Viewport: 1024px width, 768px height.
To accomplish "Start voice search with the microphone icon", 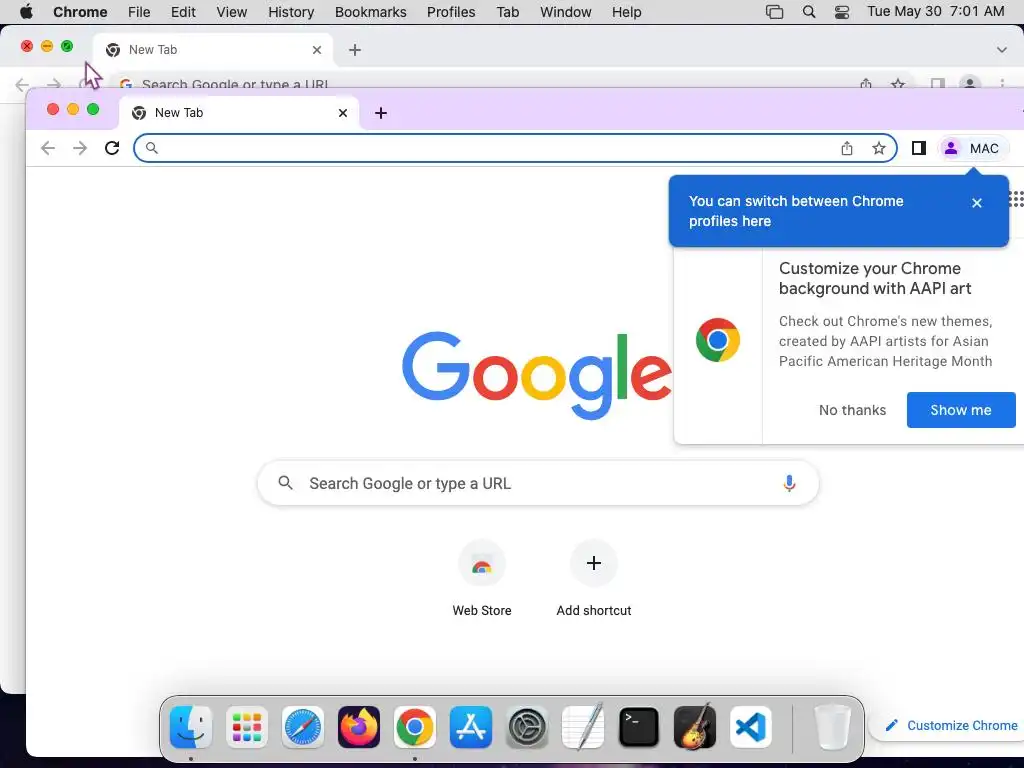I will coord(789,483).
